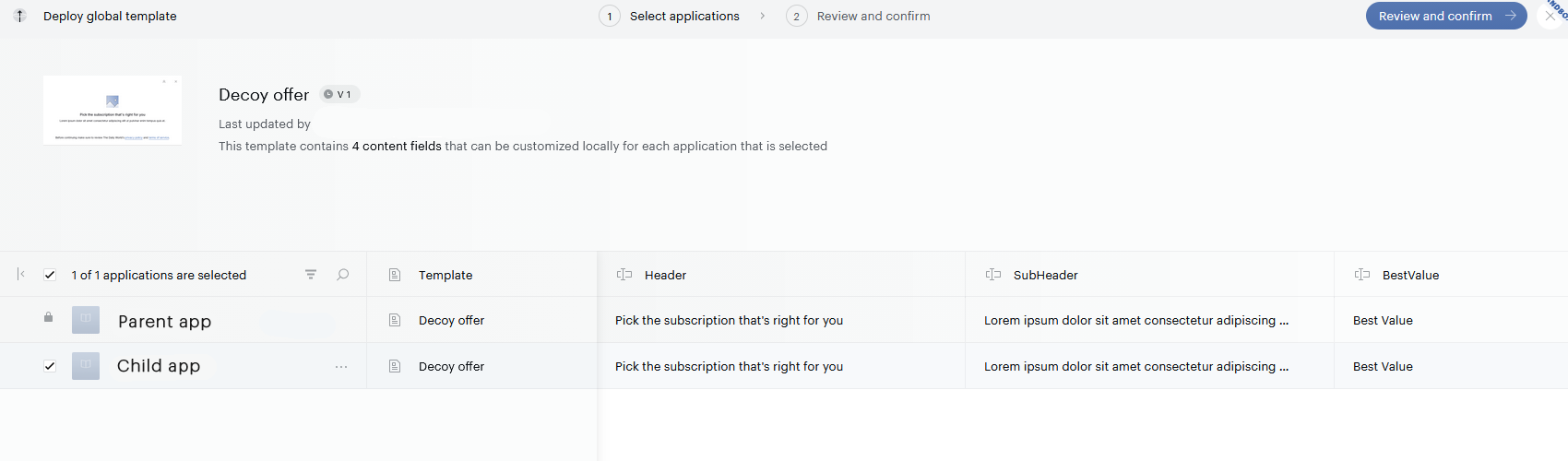Open the Decoy offer template thumbnail

point(113,110)
